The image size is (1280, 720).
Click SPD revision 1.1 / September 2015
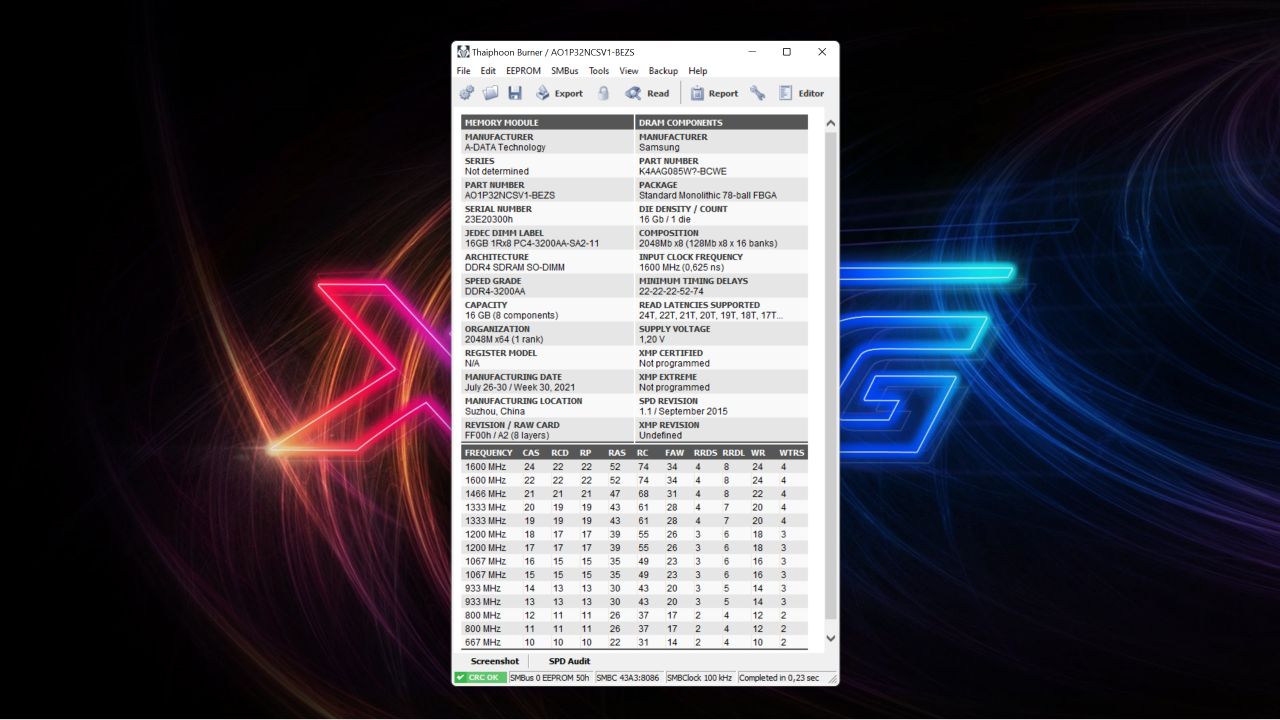[x=683, y=411]
